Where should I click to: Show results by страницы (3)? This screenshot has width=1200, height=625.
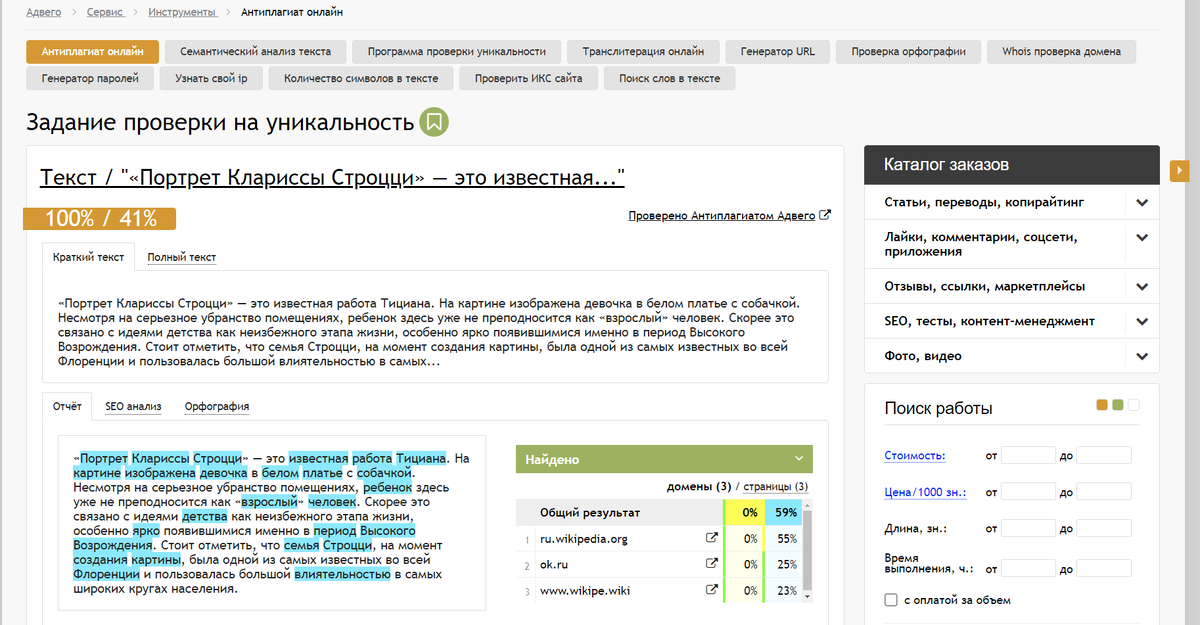[x=776, y=487]
